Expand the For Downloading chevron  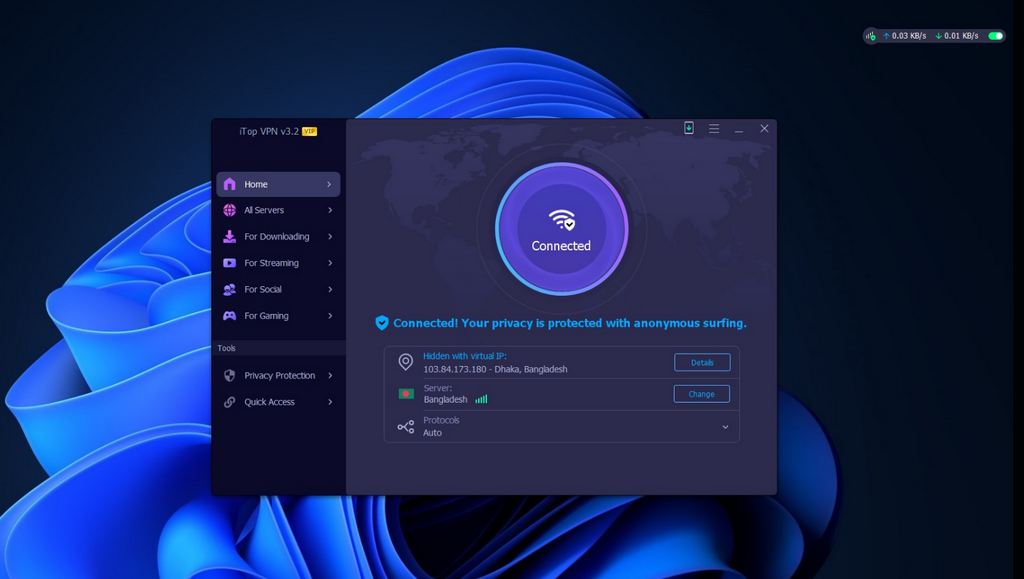(x=330, y=236)
